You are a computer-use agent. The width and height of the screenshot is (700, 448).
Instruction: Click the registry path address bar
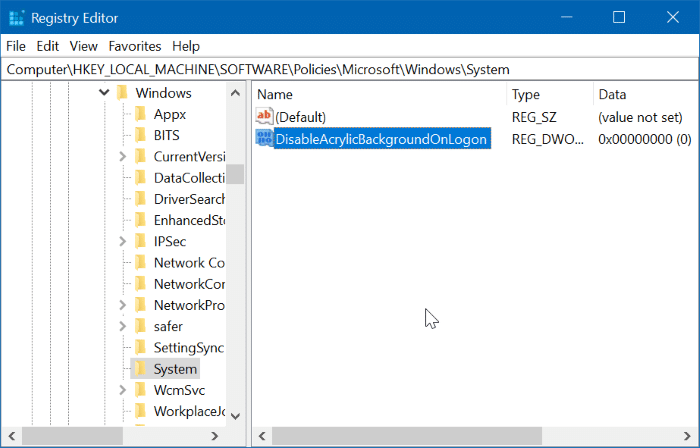point(350,70)
